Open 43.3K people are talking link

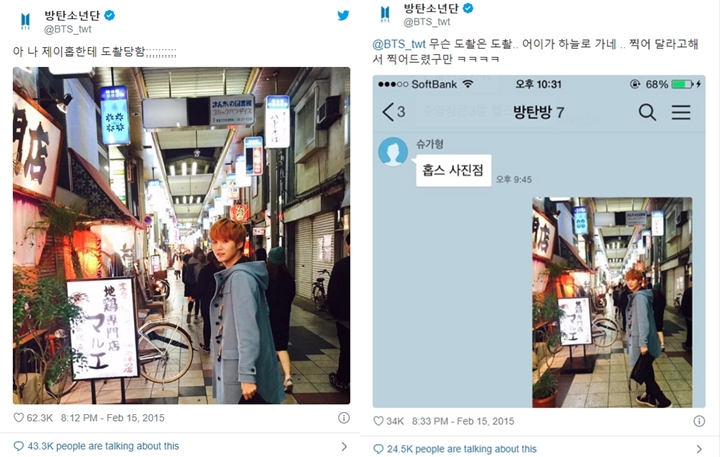pos(103,446)
